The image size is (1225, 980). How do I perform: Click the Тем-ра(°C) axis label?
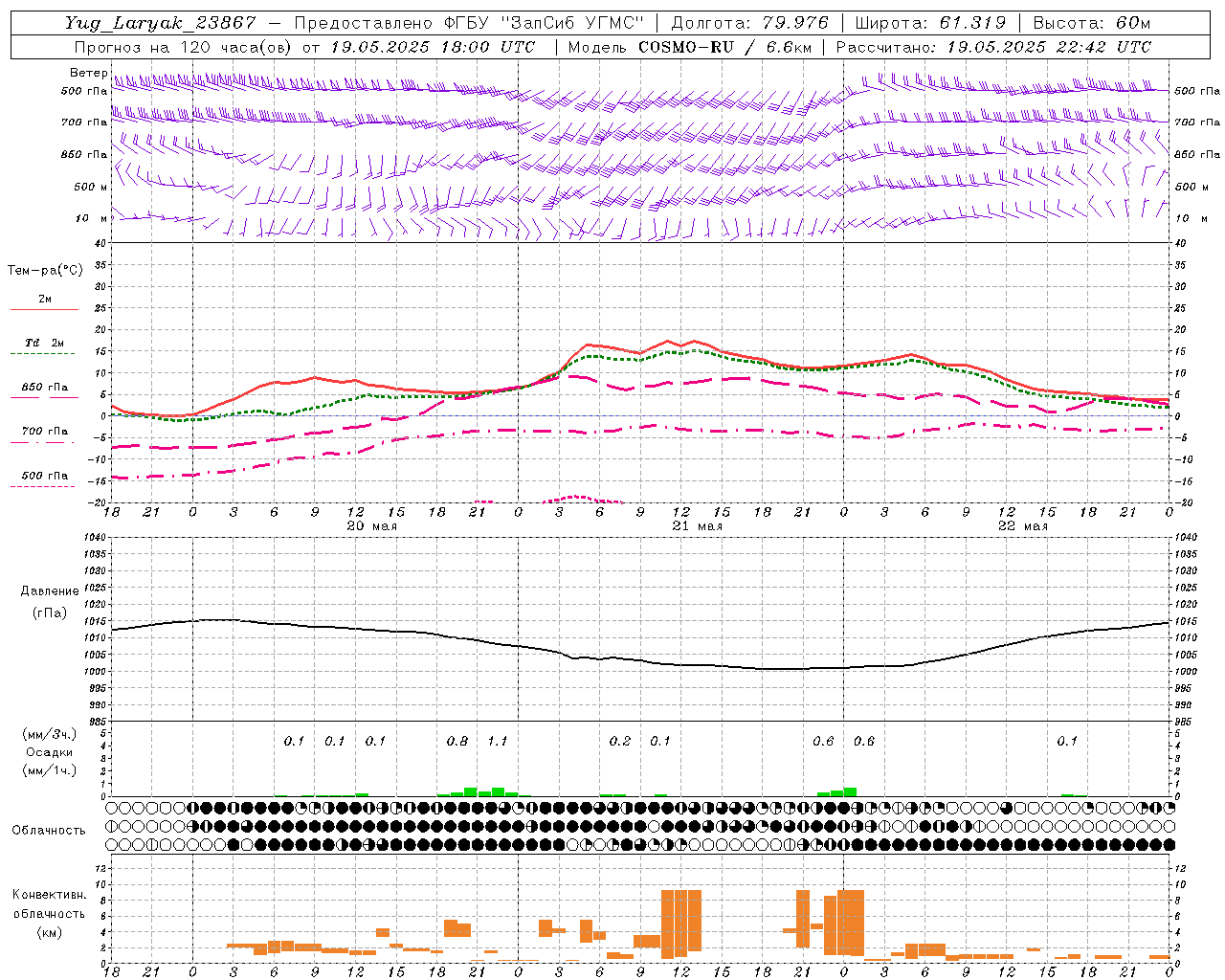45,271
